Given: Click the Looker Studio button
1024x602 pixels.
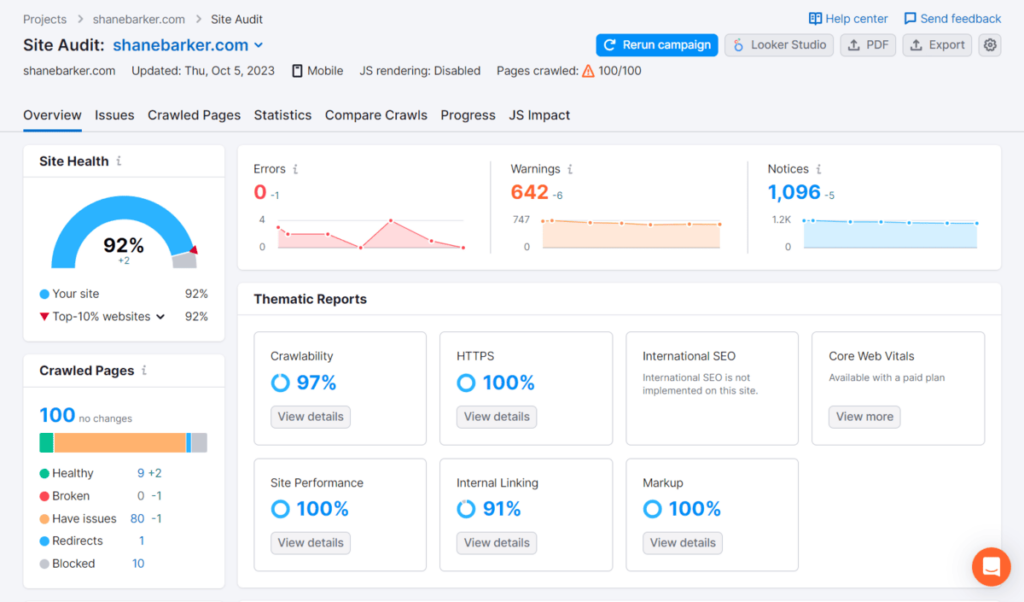Looking at the screenshot, I should 779,45.
